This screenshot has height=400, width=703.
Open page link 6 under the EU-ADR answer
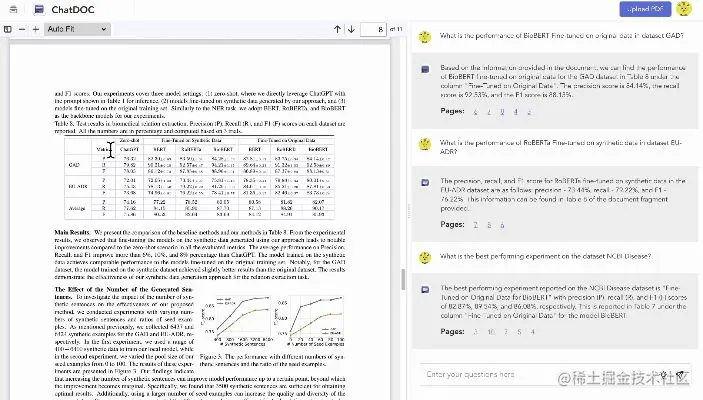pyautogui.click(x=502, y=225)
